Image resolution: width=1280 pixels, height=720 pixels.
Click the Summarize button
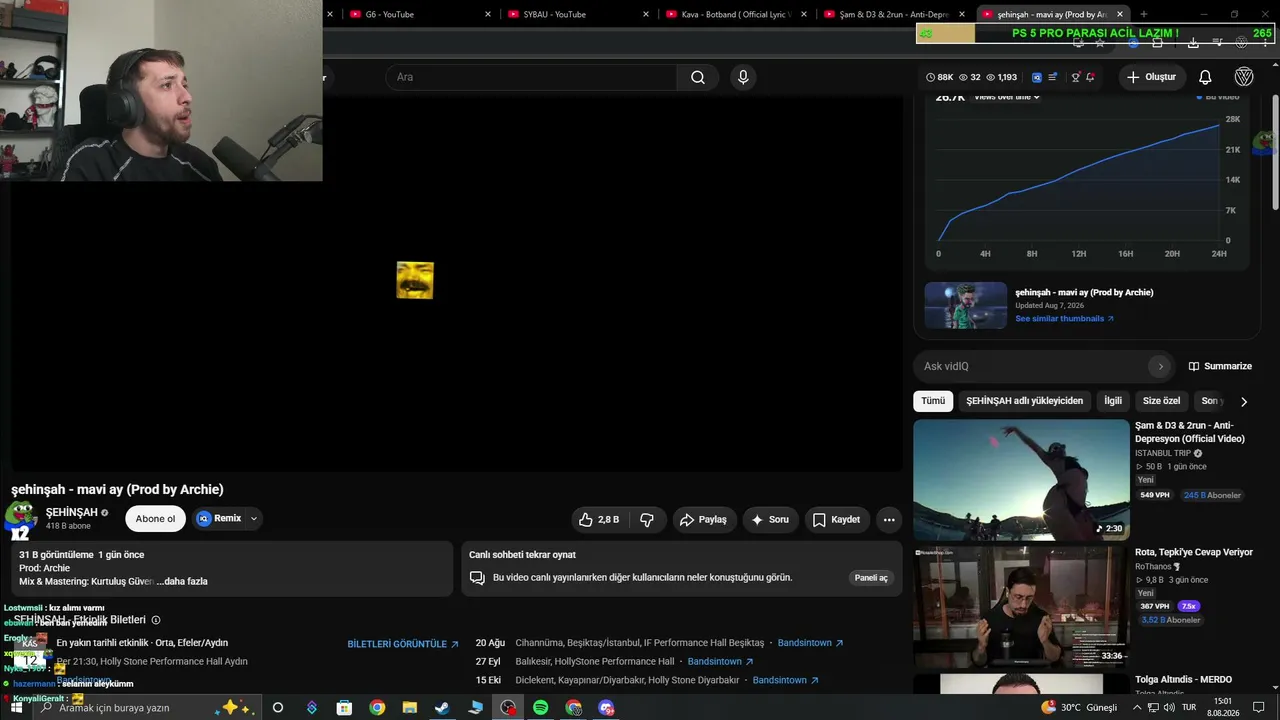[1220, 366]
